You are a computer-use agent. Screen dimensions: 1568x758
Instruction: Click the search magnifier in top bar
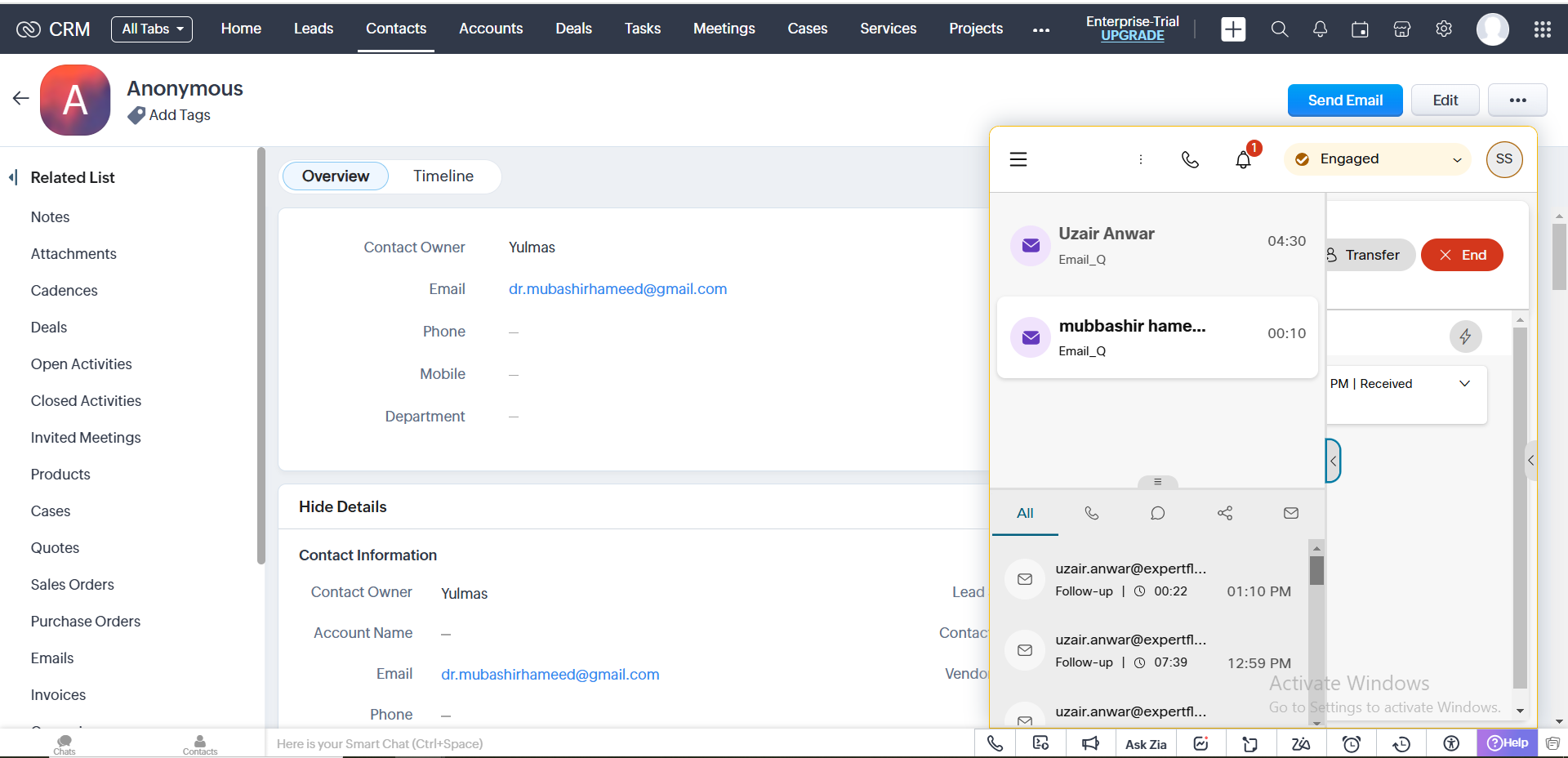click(x=1280, y=29)
